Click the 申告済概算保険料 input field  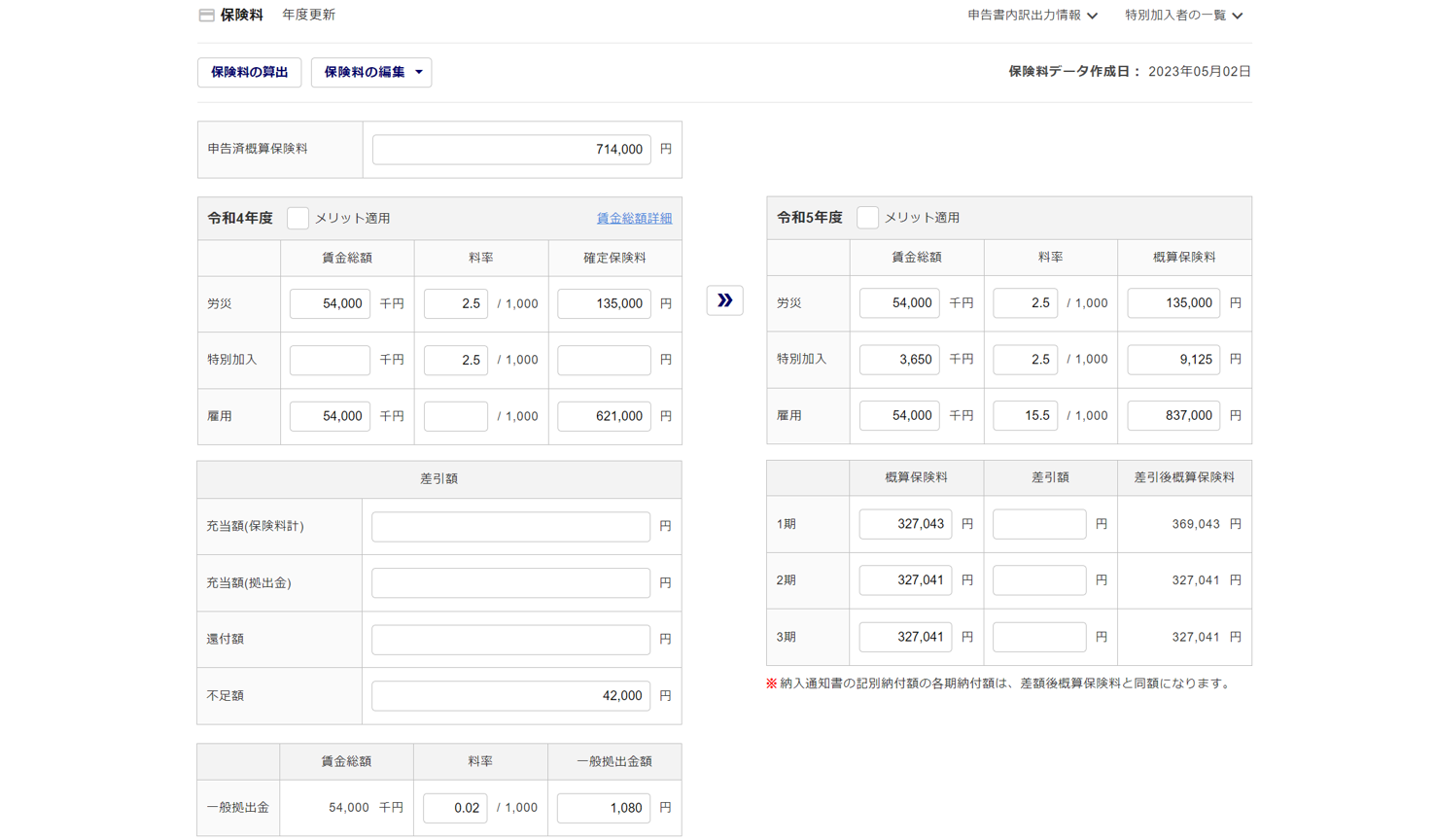[511, 150]
